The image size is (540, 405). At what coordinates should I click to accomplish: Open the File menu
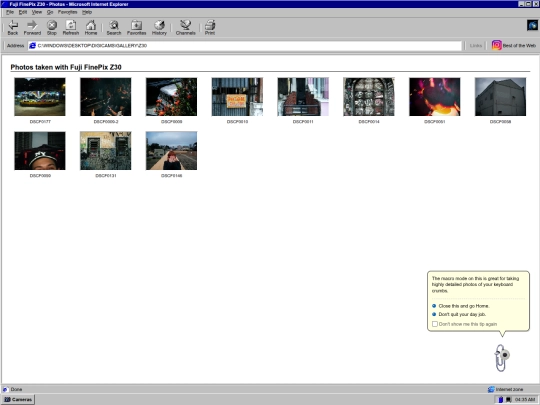click(x=10, y=12)
